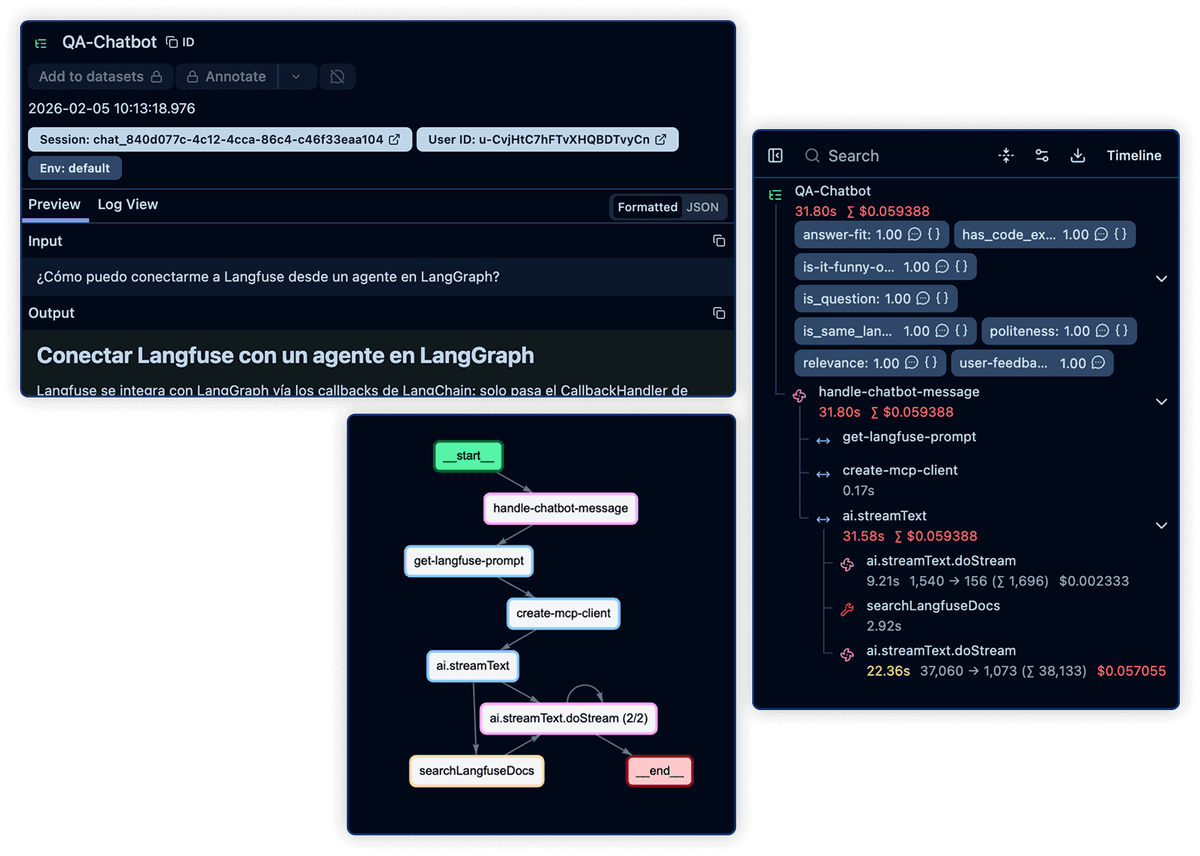
Task: Switch to the Log View tab
Action: pyautogui.click(x=127, y=205)
